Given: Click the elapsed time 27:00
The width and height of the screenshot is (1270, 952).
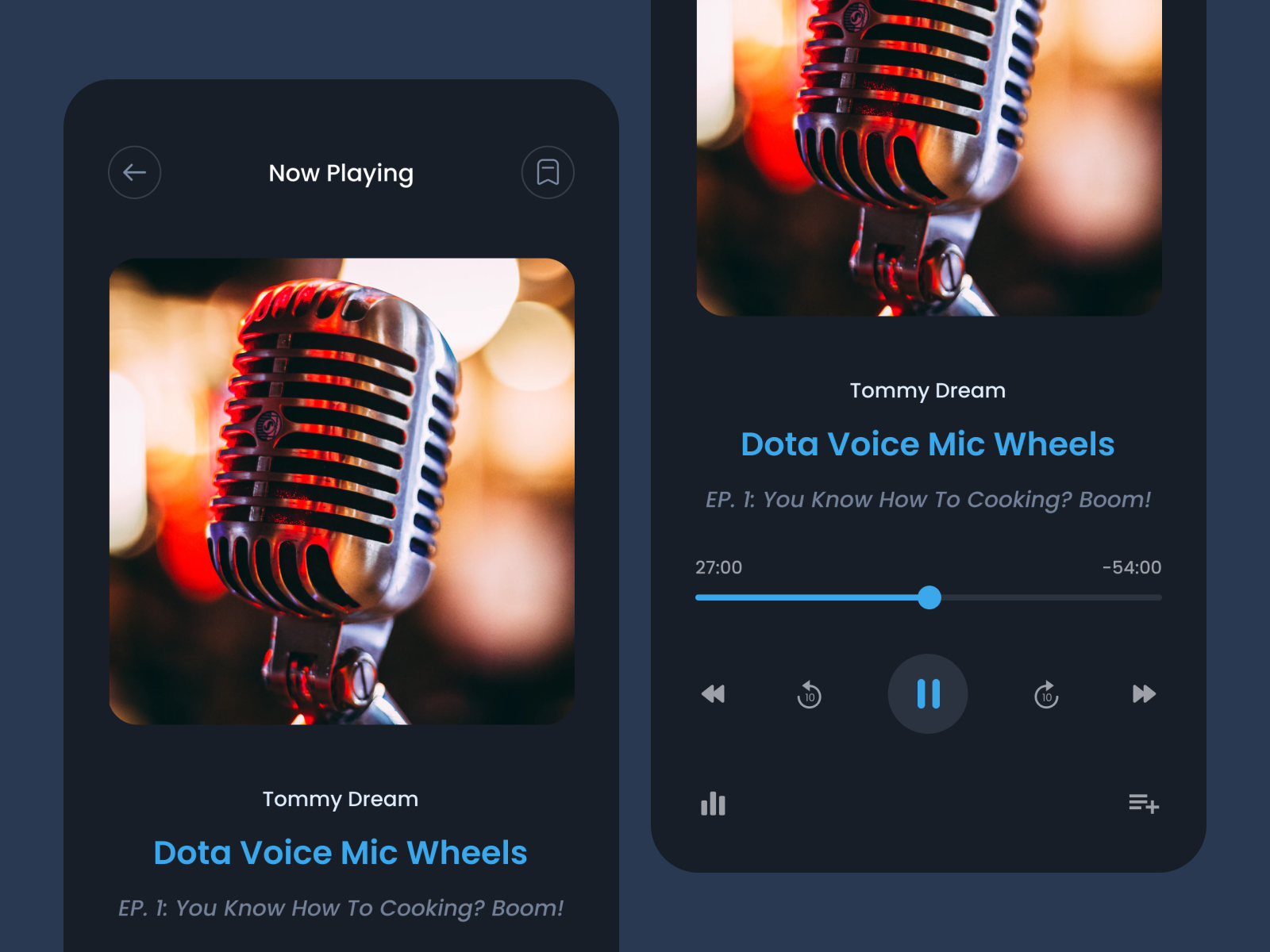Looking at the screenshot, I should click(718, 567).
